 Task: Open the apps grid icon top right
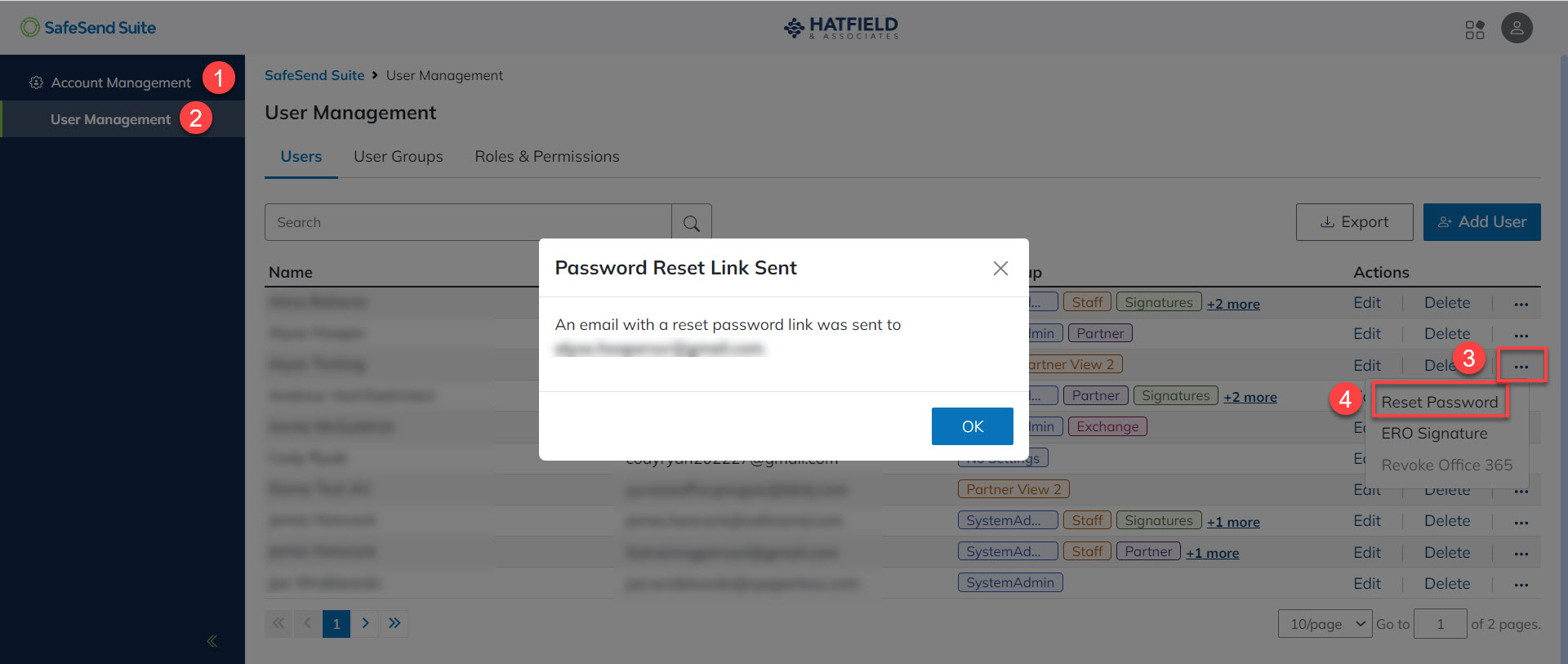1475,27
